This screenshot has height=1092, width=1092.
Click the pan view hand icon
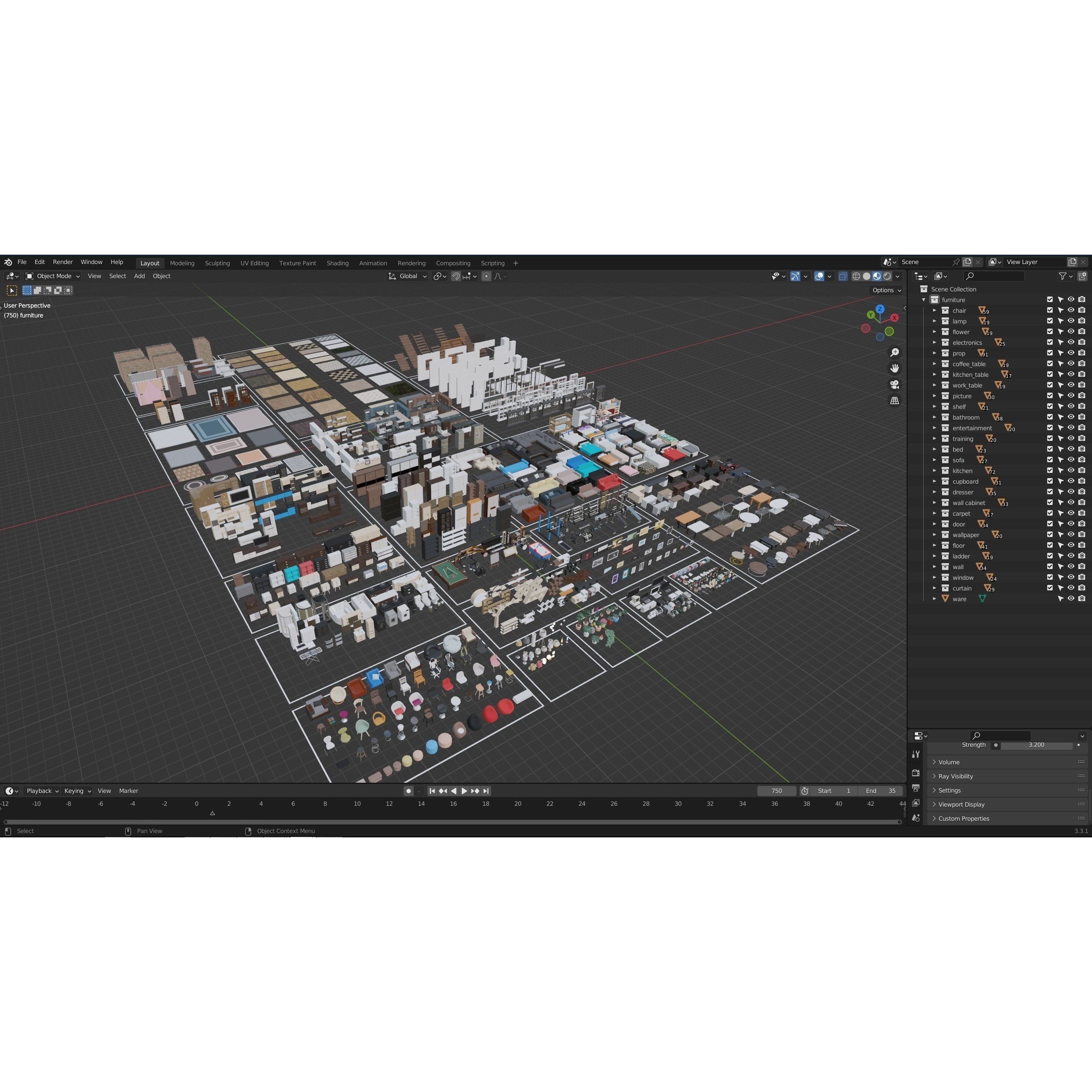click(894, 369)
